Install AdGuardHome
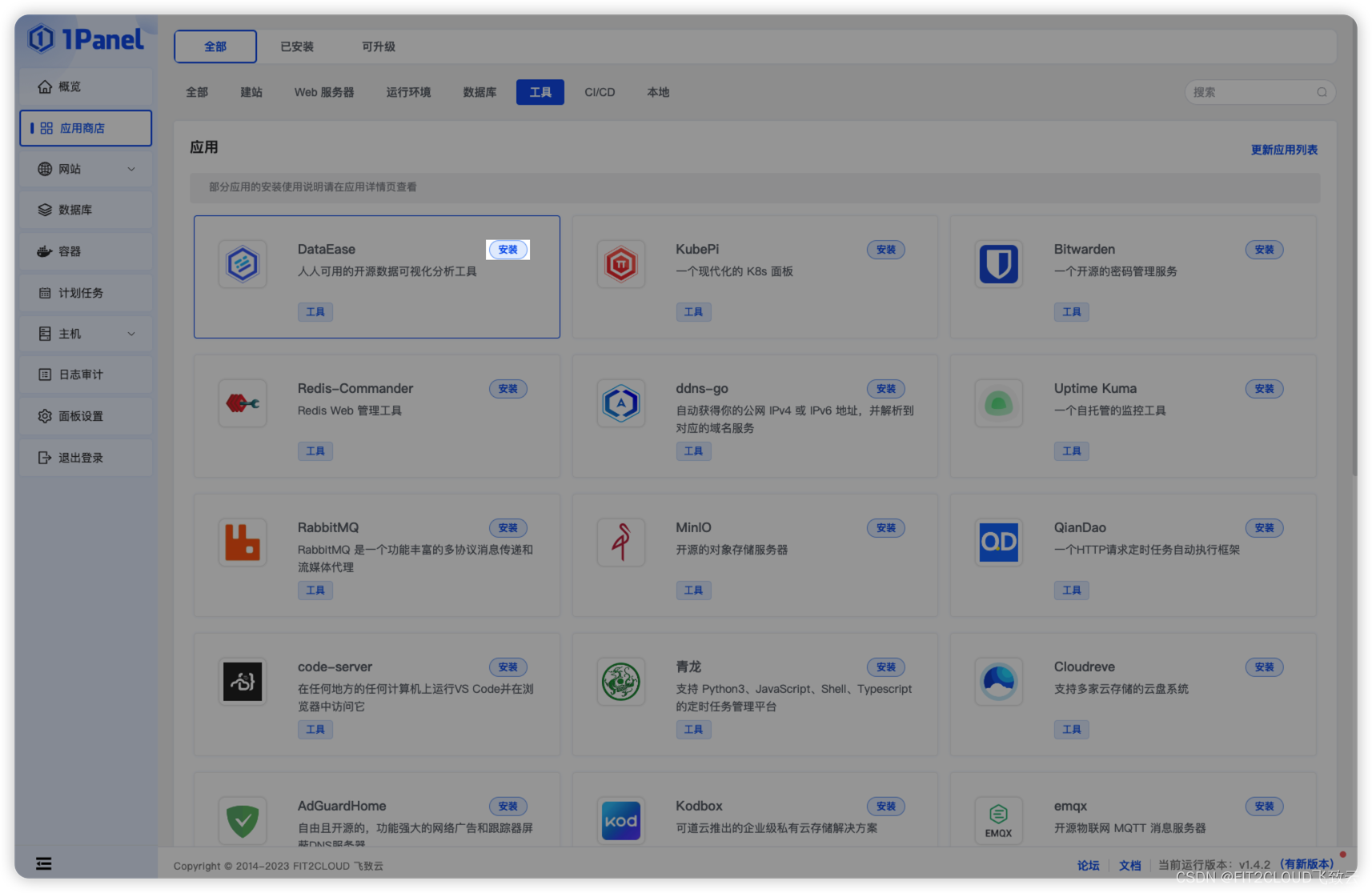 pos(508,807)
